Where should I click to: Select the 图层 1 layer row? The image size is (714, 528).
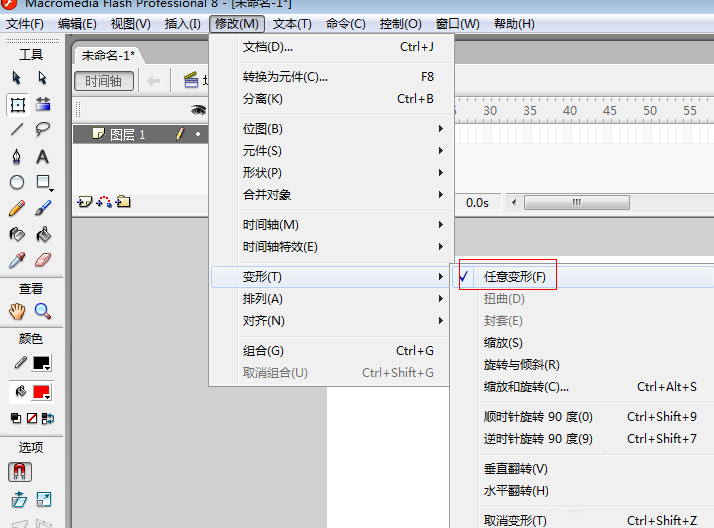click(140, 134)
